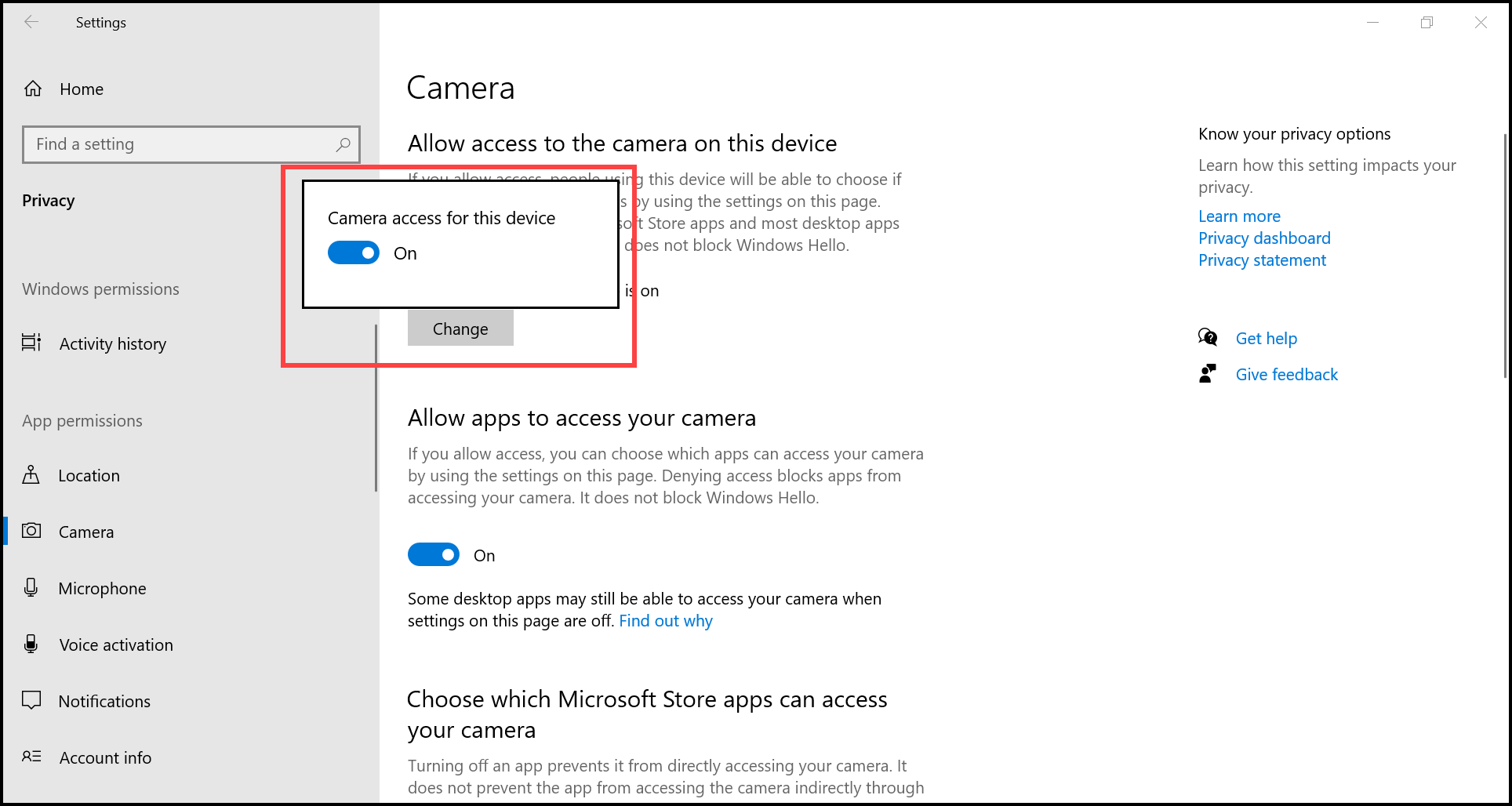Screen dimensions: 1512x806
Task: Open Account info permissions
Action: [x=105, y=757]
